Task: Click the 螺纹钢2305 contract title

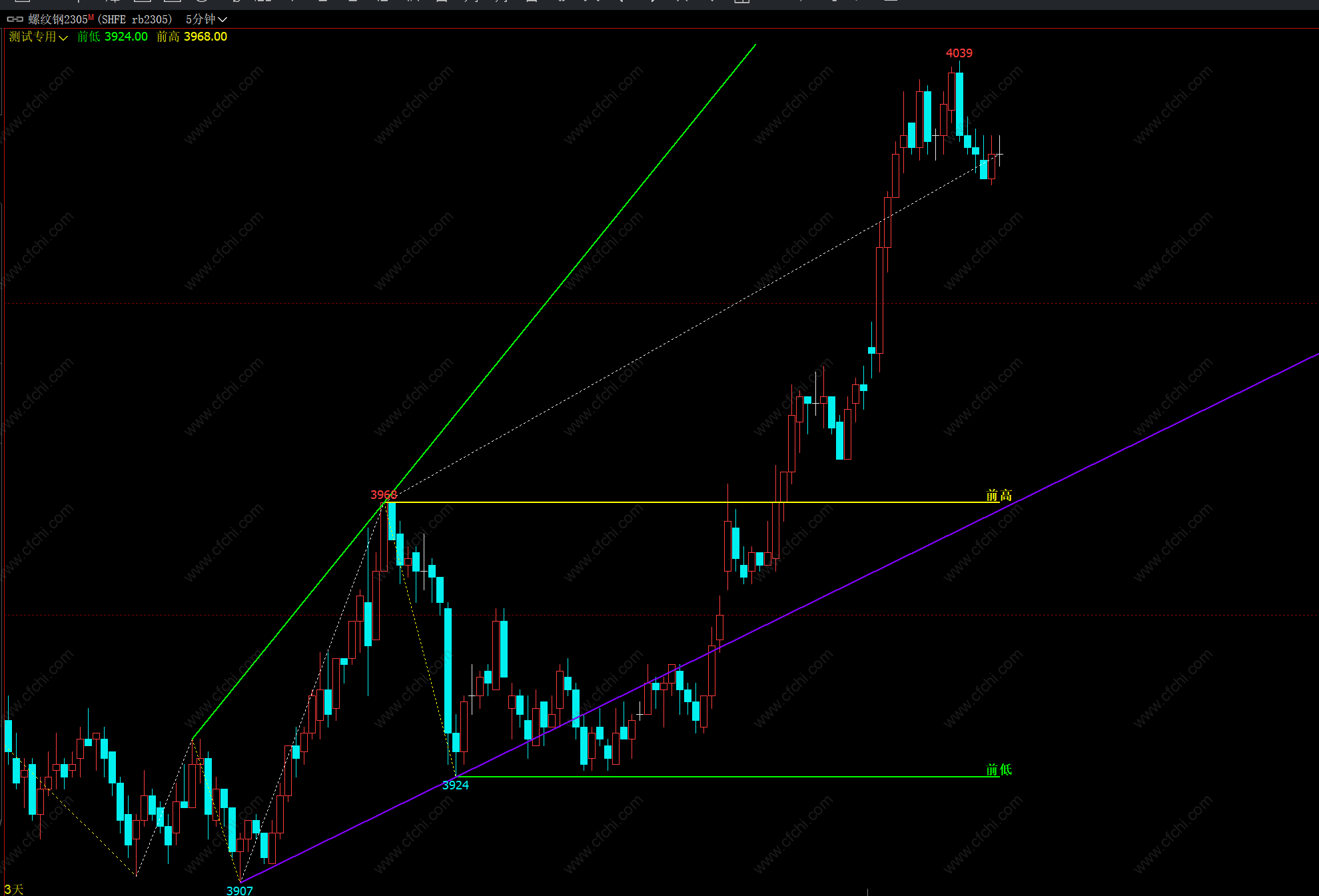Action: point(58,19)
